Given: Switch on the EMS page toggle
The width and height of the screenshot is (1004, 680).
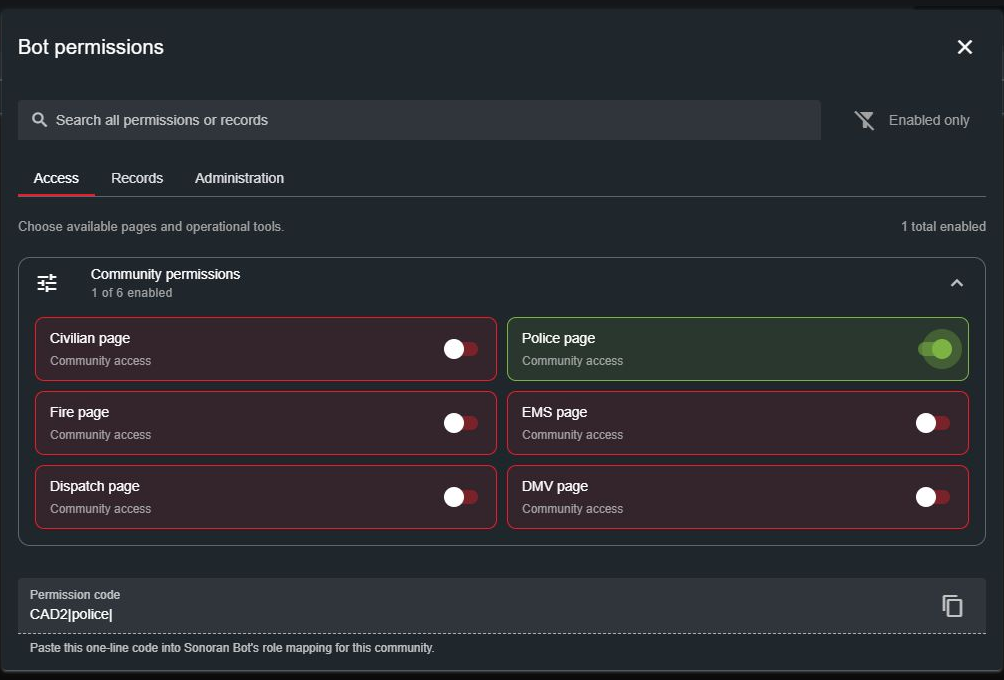Looking at the screenshot, I should point(933,423).
